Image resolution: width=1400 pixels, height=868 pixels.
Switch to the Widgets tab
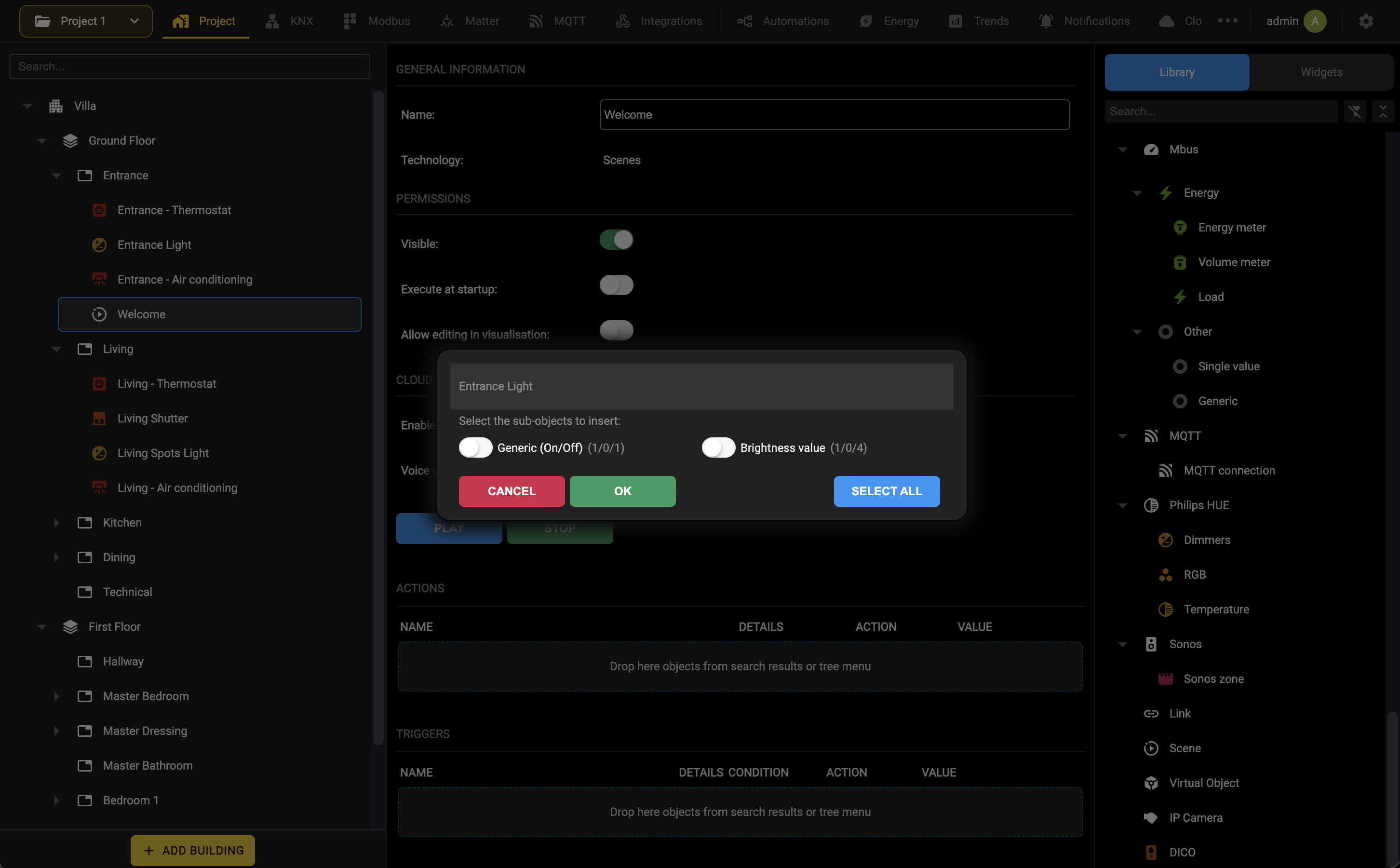click(x=1321, y=72)
